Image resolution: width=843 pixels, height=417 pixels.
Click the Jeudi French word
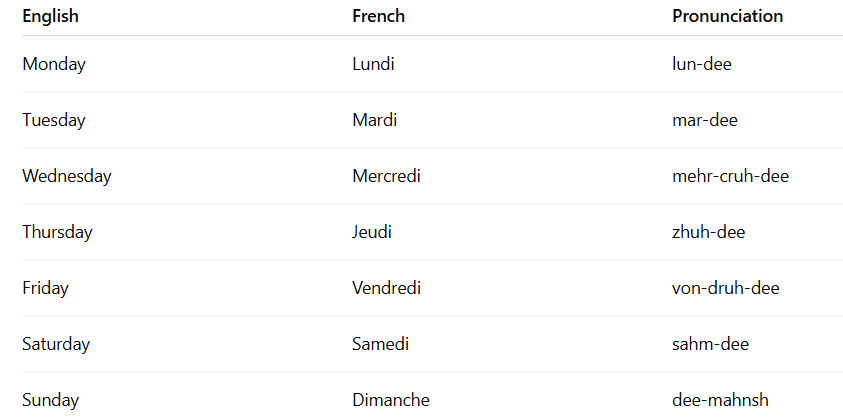pos(372,232)
